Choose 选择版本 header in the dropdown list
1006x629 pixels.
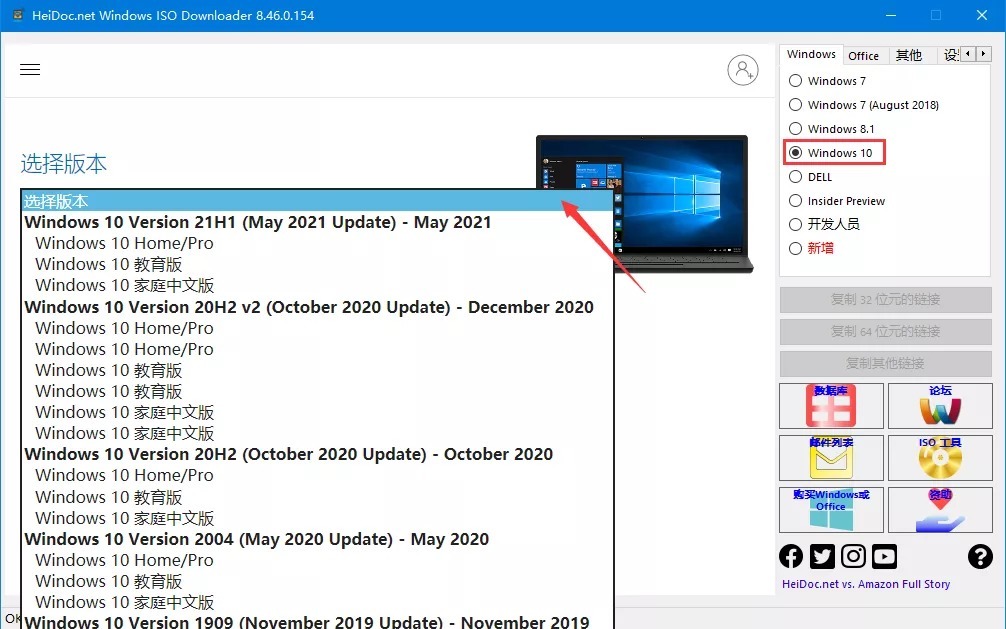(x=317, y=201)
